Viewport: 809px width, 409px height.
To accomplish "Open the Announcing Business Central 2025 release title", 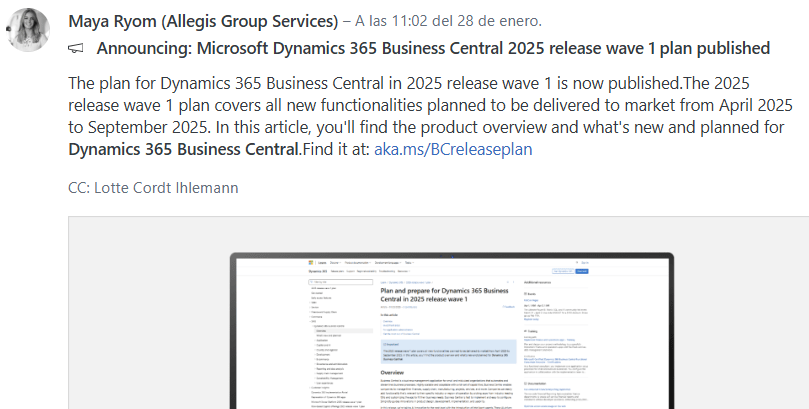I will [433, 48].
